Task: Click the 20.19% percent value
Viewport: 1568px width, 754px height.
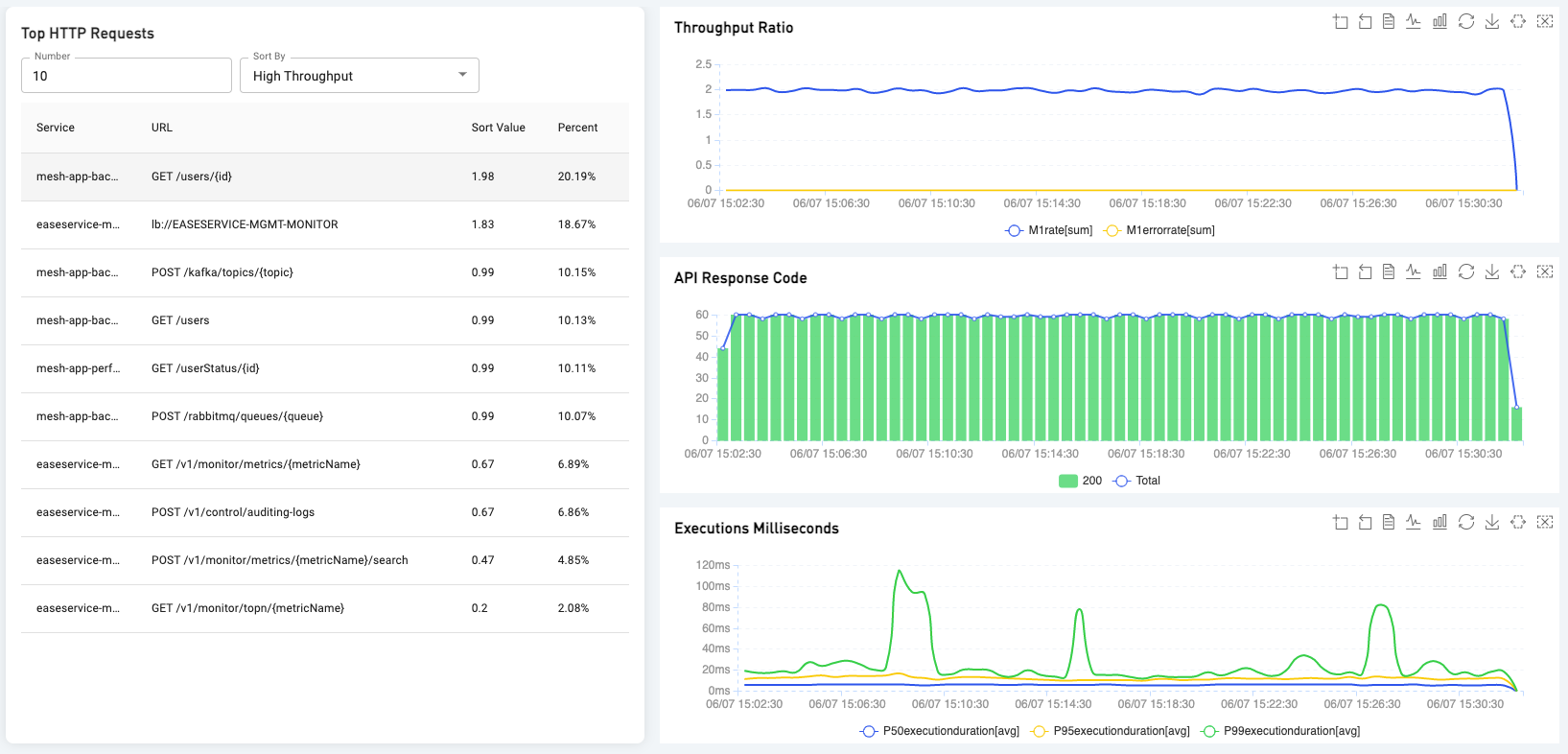Action: click(x=576, y=177)
